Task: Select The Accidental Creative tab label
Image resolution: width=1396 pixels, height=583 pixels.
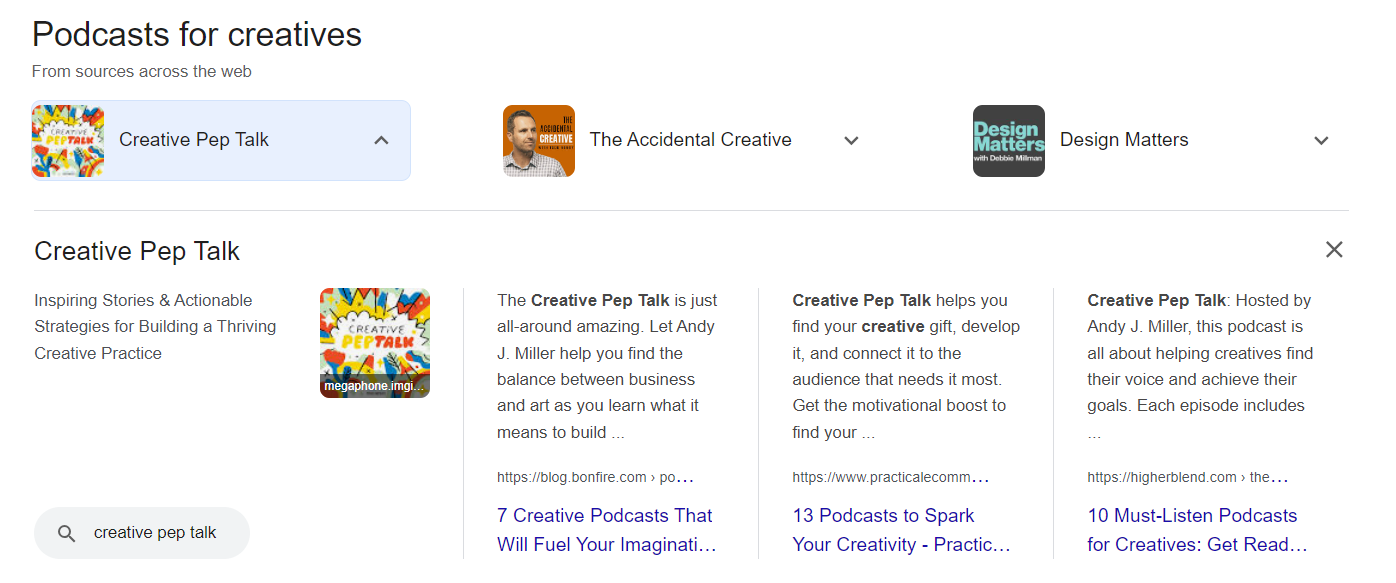Action: pos(691,140)
